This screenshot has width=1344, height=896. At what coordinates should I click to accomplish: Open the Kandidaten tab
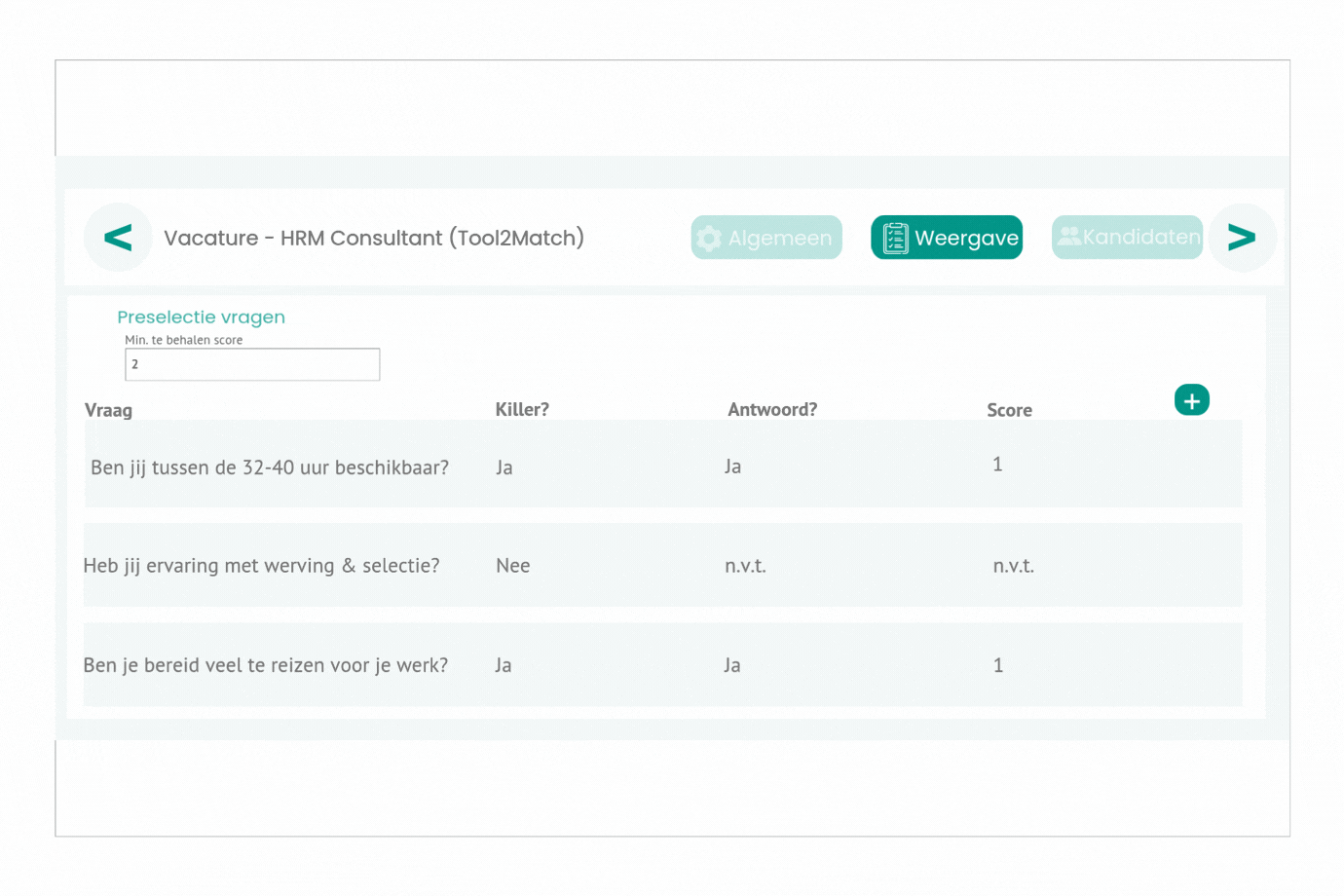point(1127,238)
